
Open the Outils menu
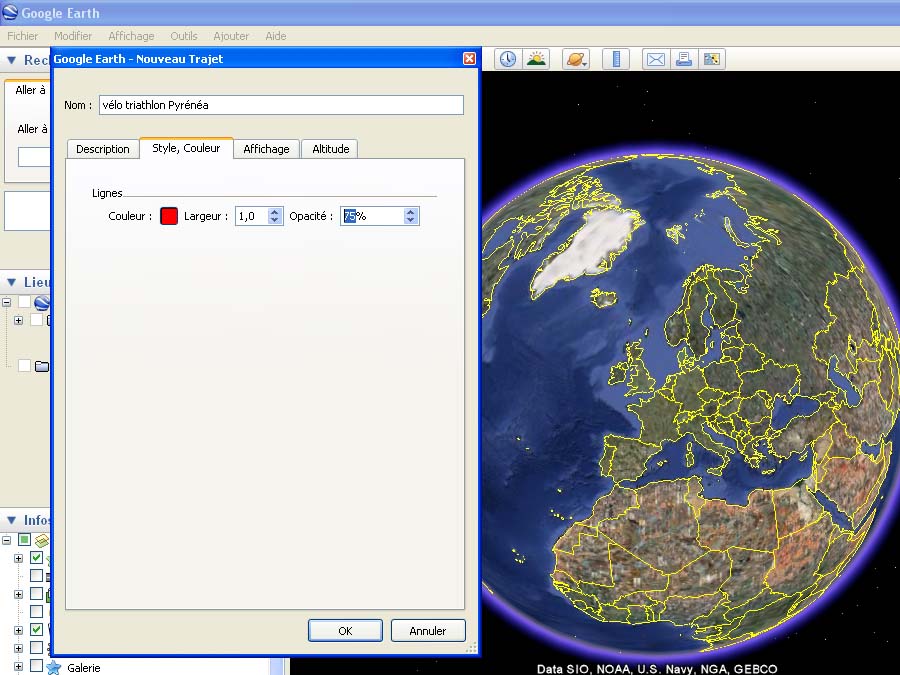coord(183,36)
